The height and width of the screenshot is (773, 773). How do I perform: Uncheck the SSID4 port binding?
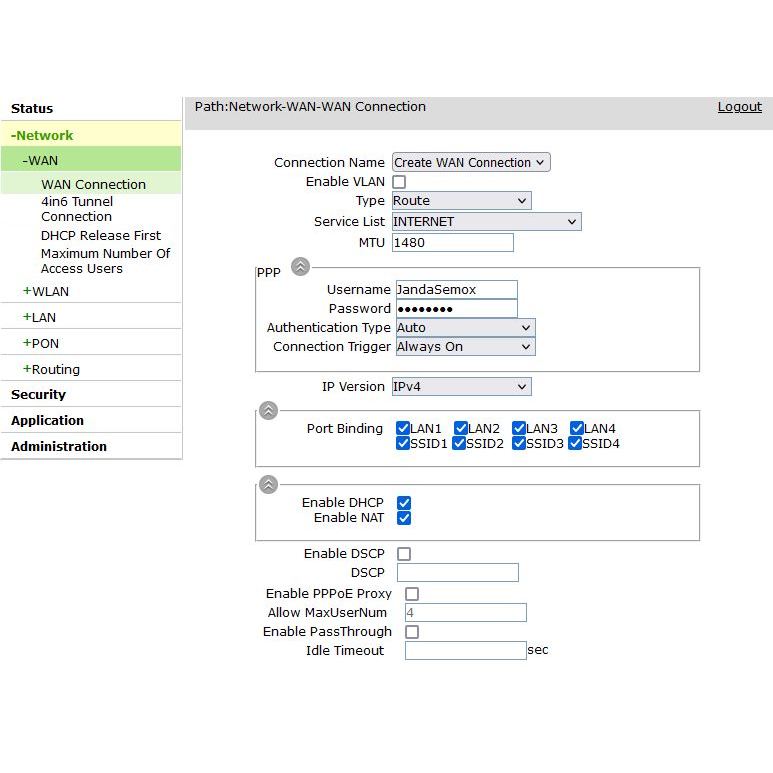pyautogui.click(x=576, y=443)
